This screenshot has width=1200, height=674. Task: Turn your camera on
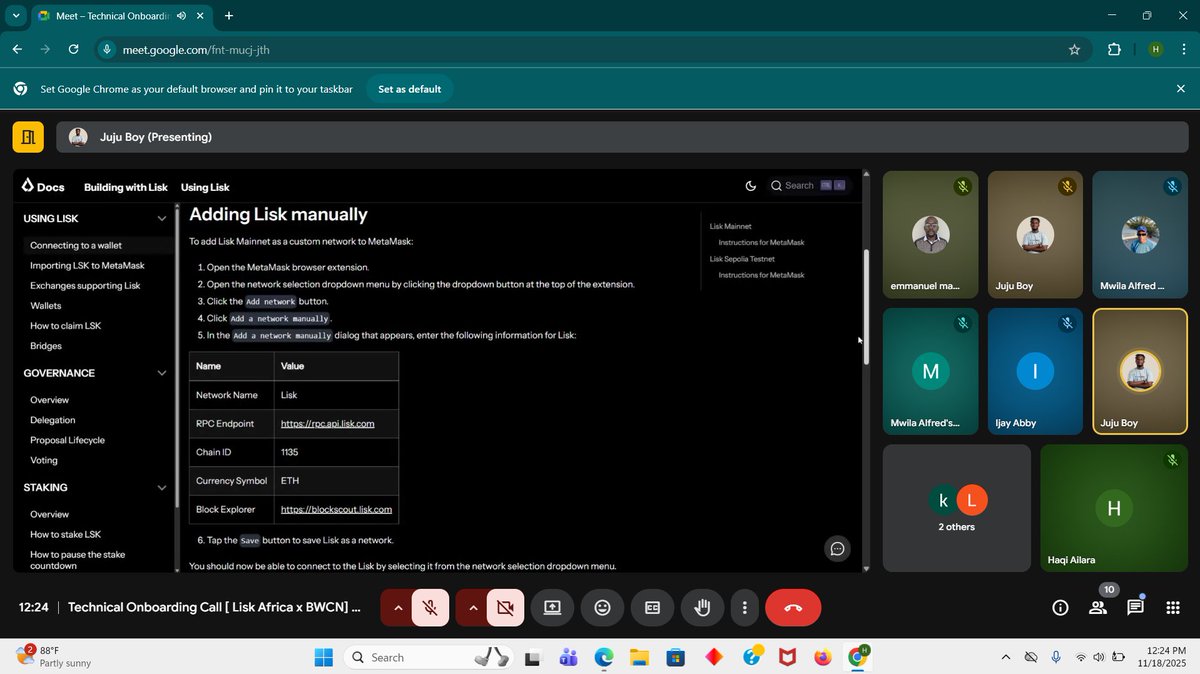[505, 607]
